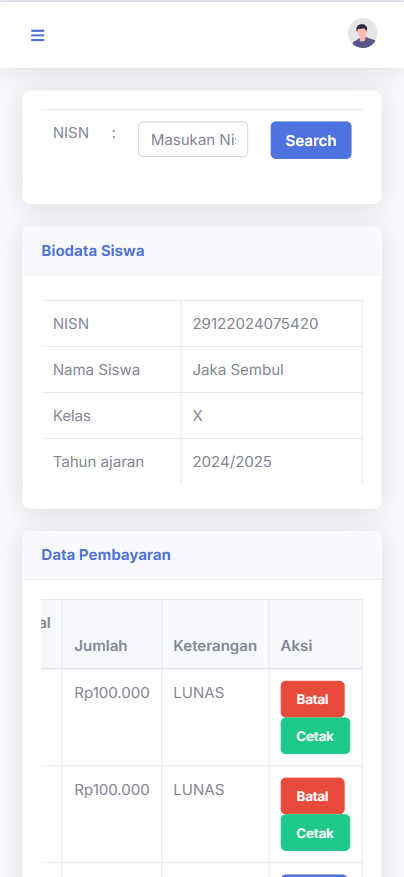Image resolution: width=404 pixels, height=877 pixels.
Task: Select the second row LUNAS status cell
Action: pyautogui.click(x=215, y=814)
